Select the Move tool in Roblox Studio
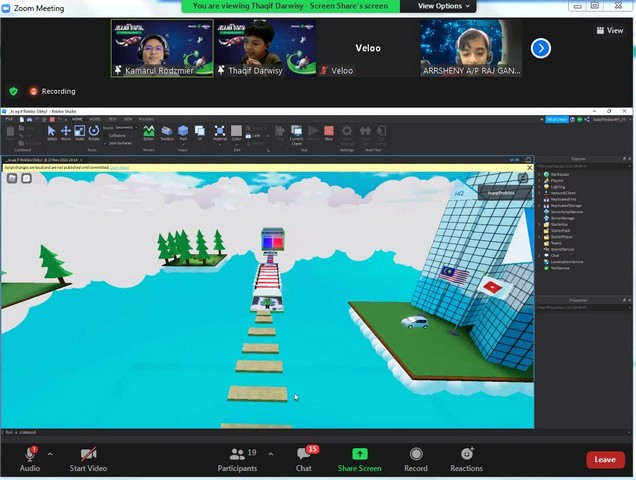The width and height of the screenshot is (636, 480). pos(66,132)
